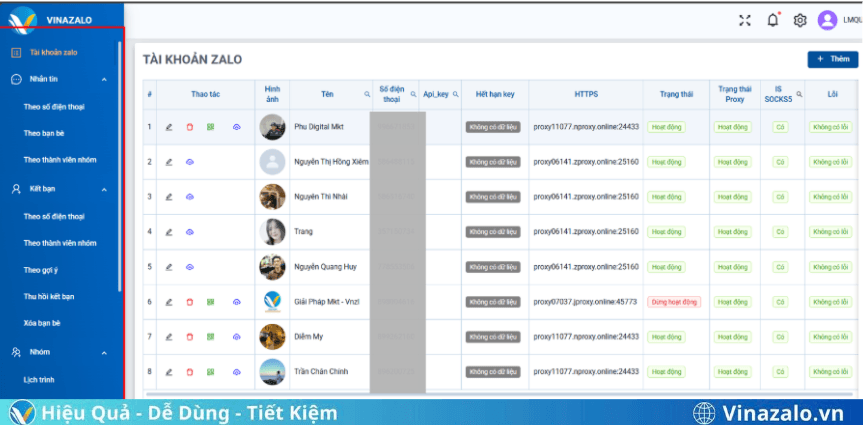Image resolution: width=863 pixels, height=425 pixels.
Task: Click the name Nguyễn Thị Hồng Xiêm
Action: 331,162
